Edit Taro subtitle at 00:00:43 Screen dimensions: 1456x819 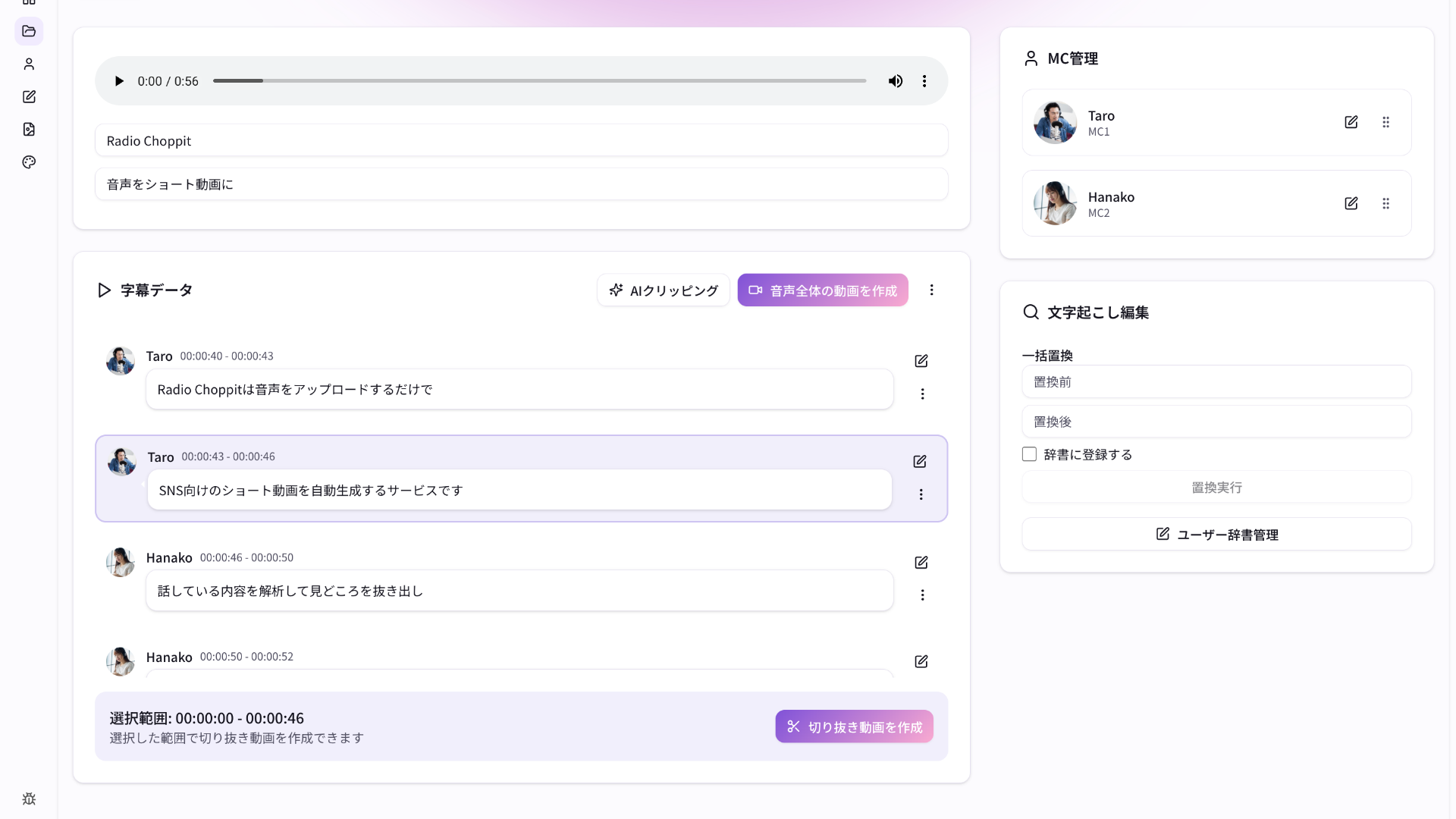(x=920, y=462)
